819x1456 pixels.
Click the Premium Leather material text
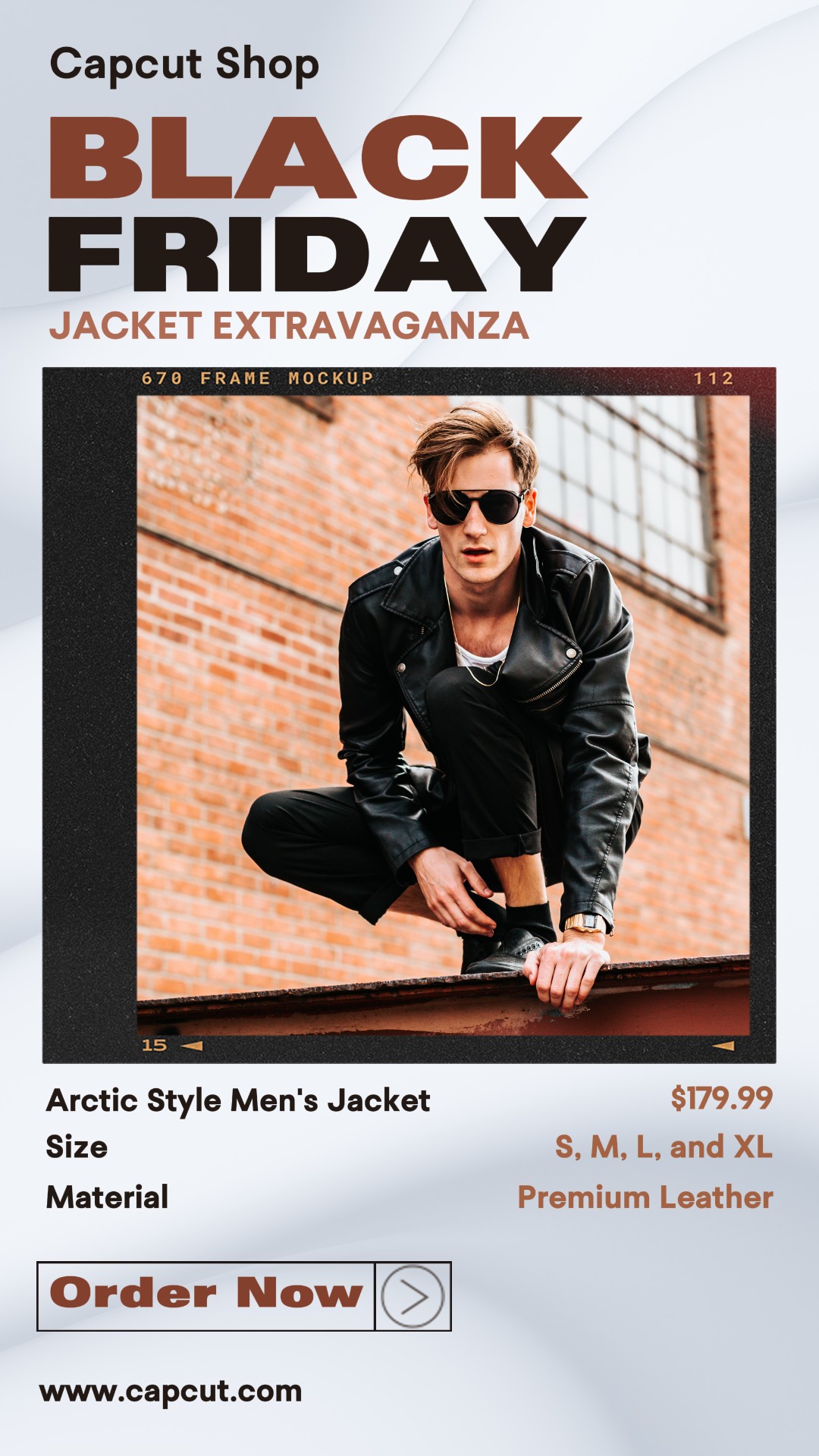645,1197
